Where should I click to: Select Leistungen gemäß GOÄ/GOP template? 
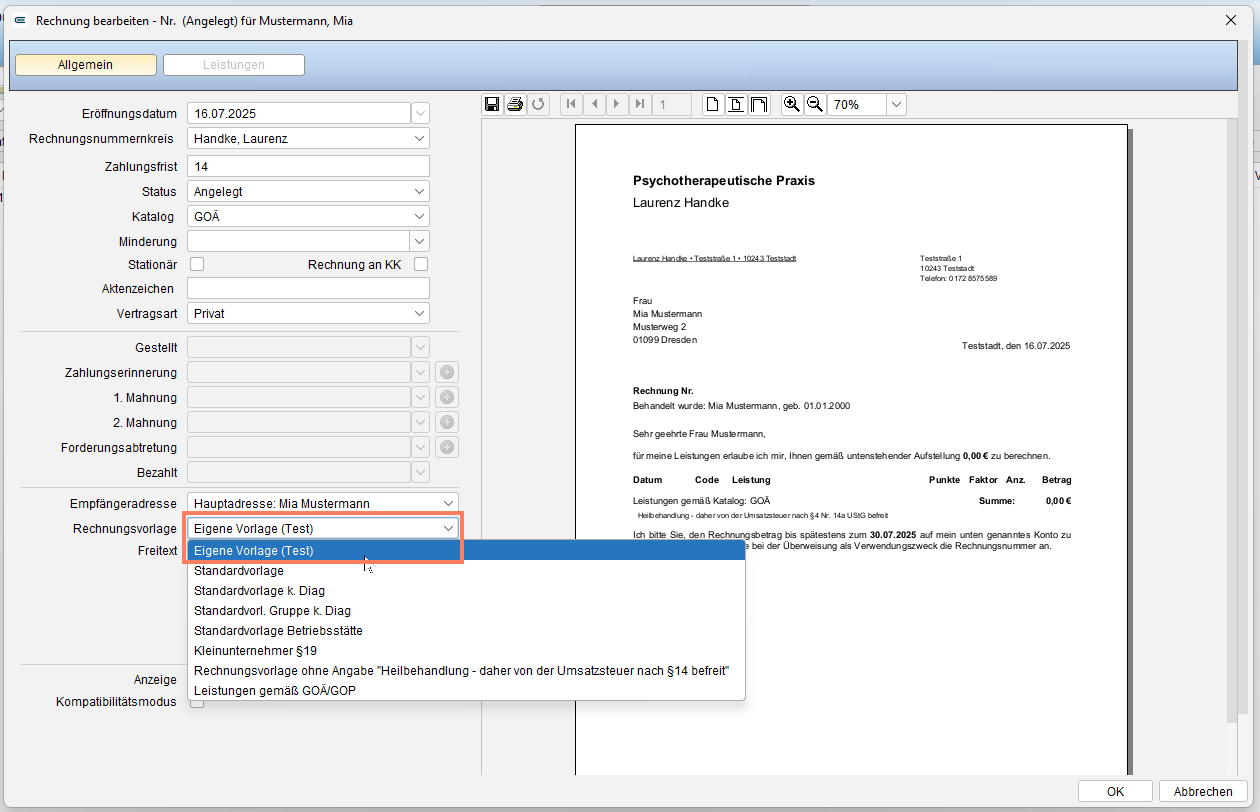[466, 691]
